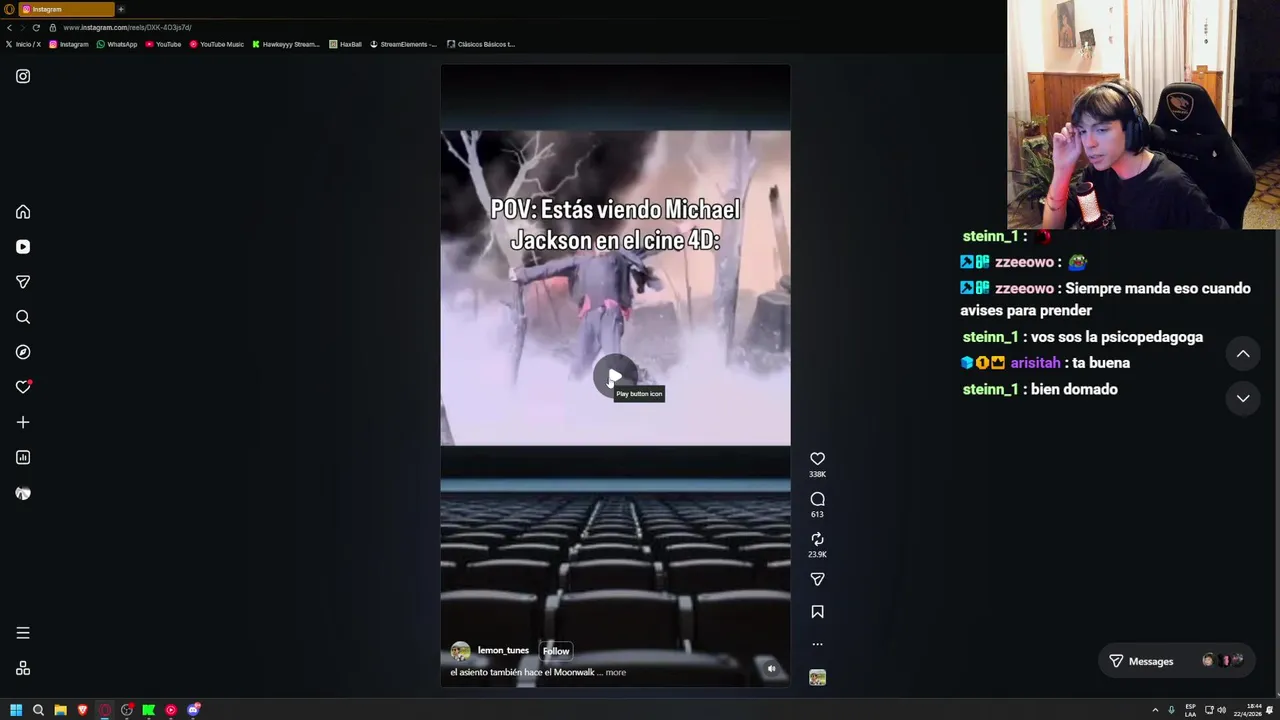Share the reel via the send icon
The width and height of the screenshot is (1280, 720).
[817, 579]
